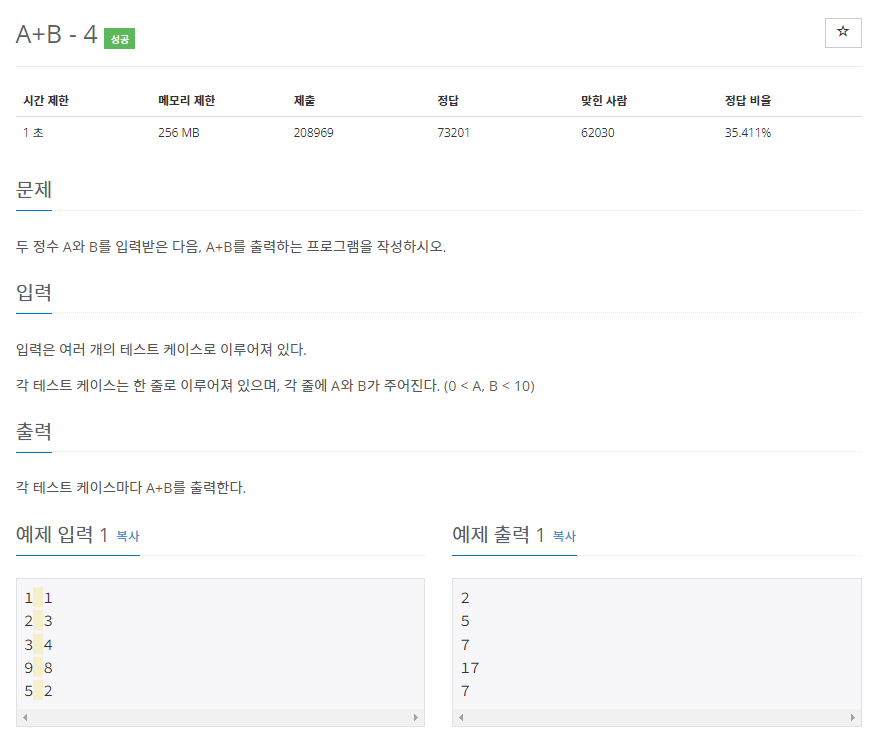The height and width of the screenshot is (742, 877).
Task: Click problem description sentence about 두 정수 A와 B
Action: point(230,247)
